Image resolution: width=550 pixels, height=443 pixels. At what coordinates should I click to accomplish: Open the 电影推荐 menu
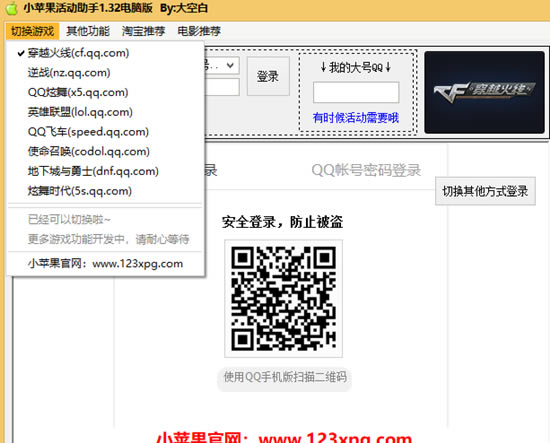click(x=199, y=31)
